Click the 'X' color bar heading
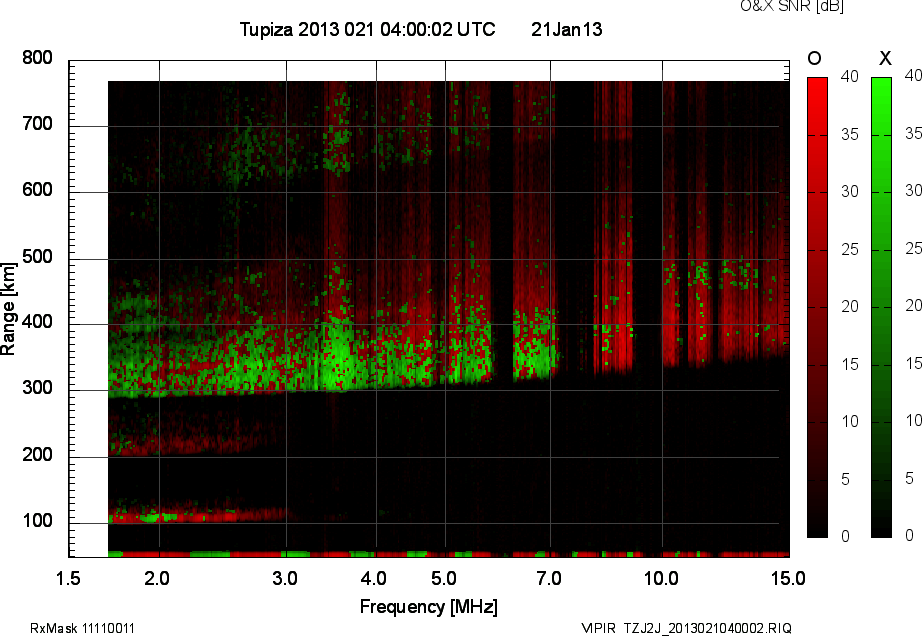Viewport: 922px width, 636px height. [885, 58]
